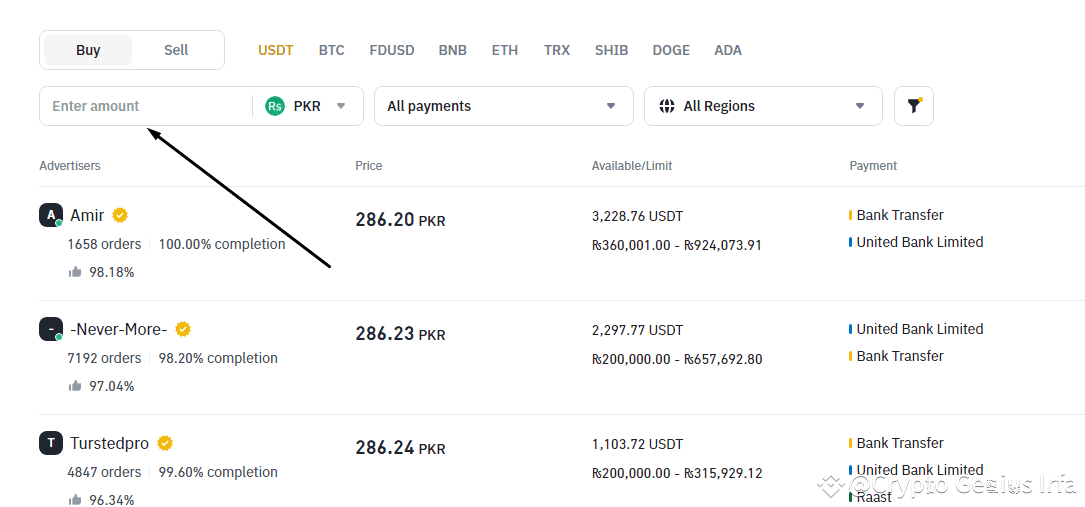The height and width of the screenshot is (507, 1085).
Task: Click the PKR currency icon
Action: [x=275, y=106]
